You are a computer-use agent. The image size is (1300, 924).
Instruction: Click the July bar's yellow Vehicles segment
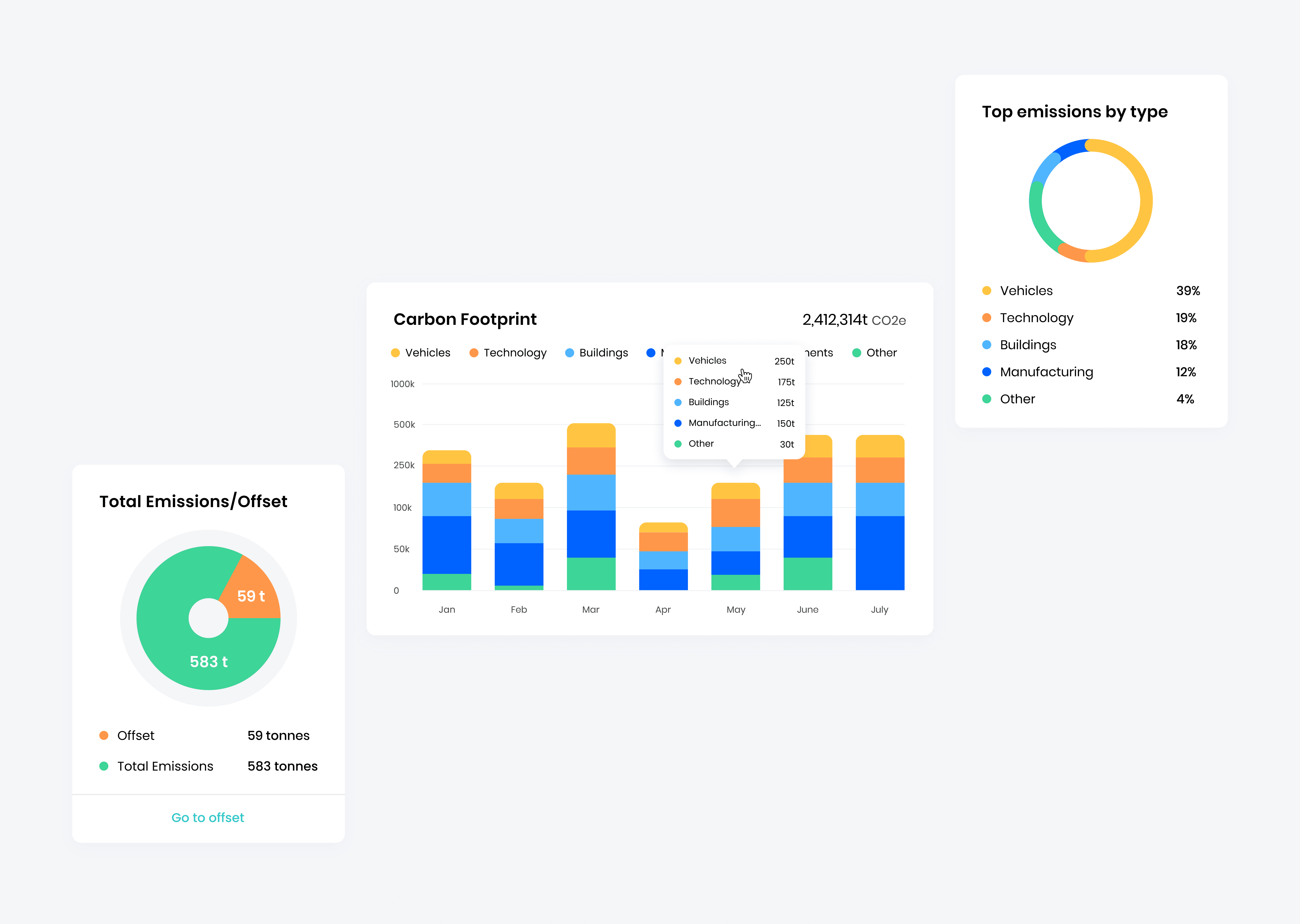coord(880,446)
